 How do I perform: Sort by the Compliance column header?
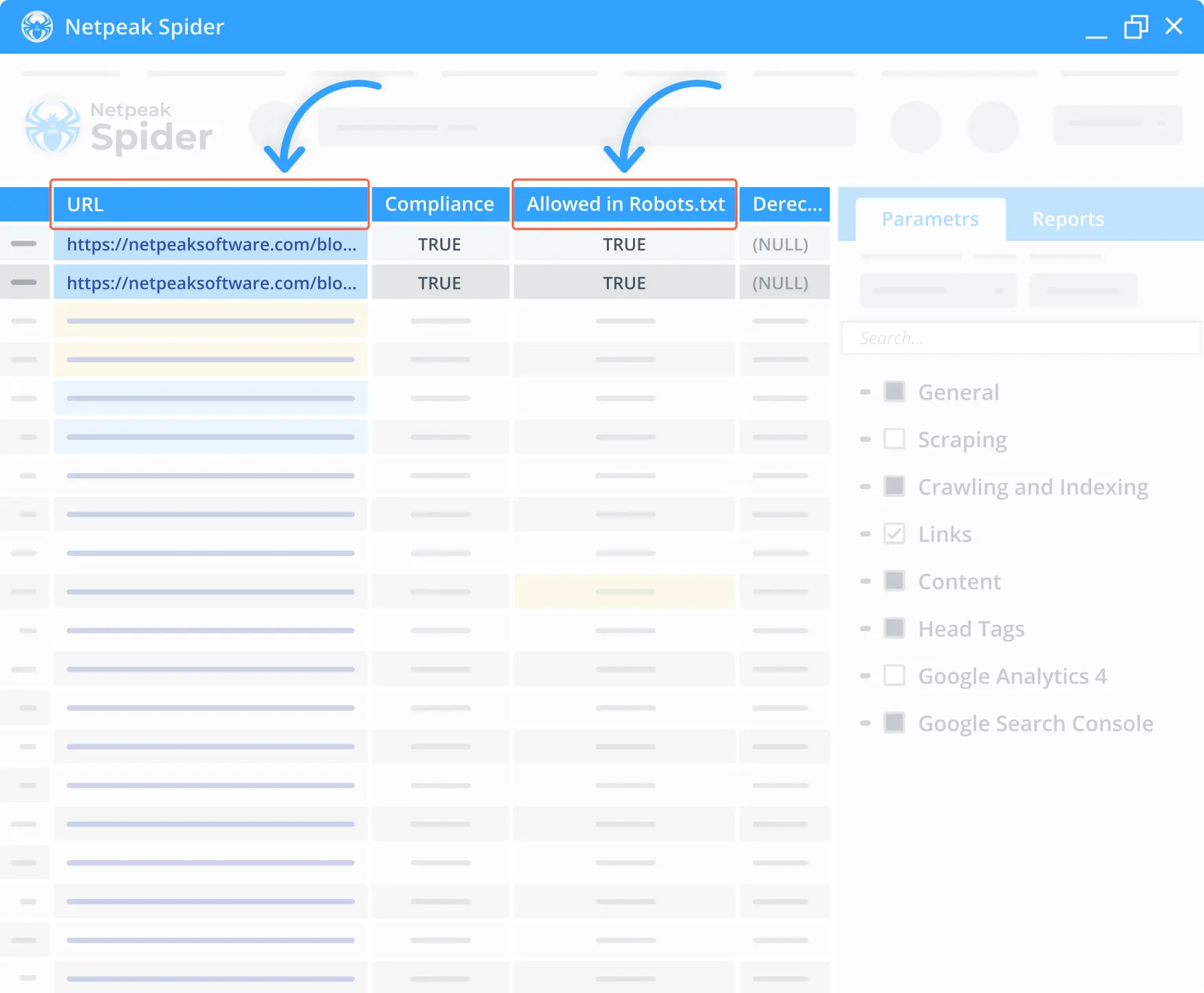pyautogui.click(x=440, y=204)
